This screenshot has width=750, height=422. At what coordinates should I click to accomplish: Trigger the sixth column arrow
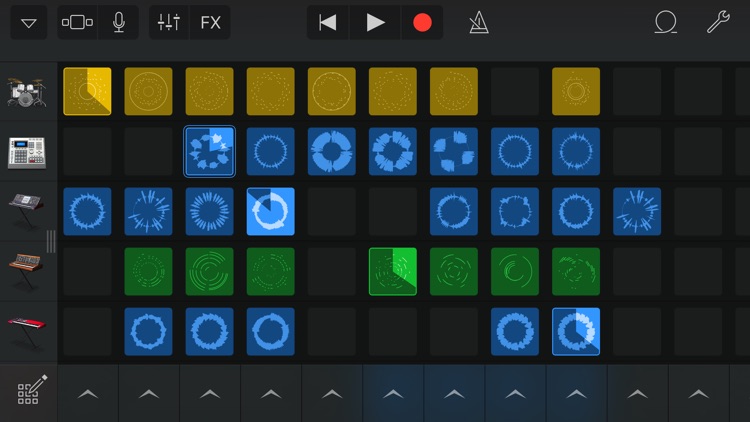coord(393,394)
